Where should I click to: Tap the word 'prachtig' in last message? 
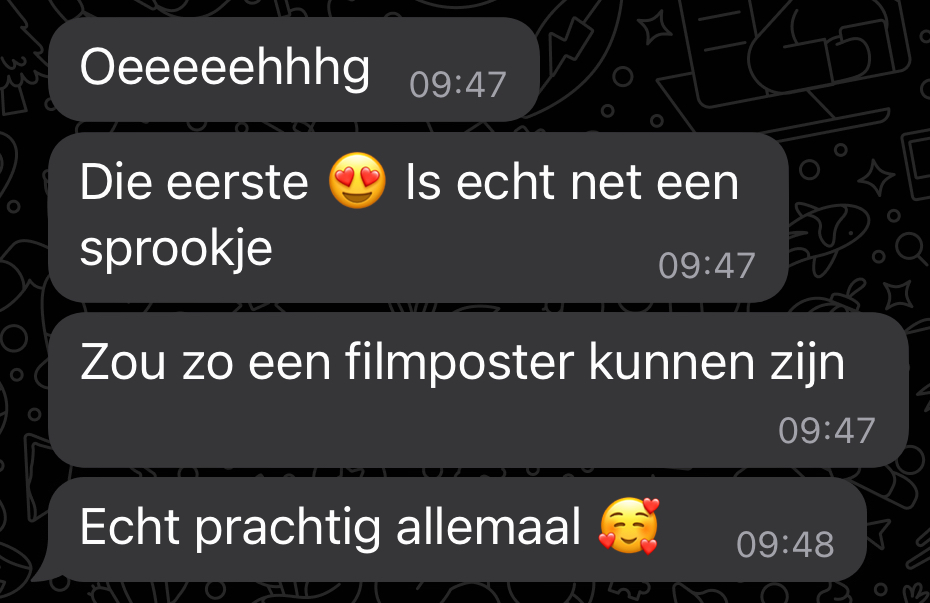[x=289, y=527]
